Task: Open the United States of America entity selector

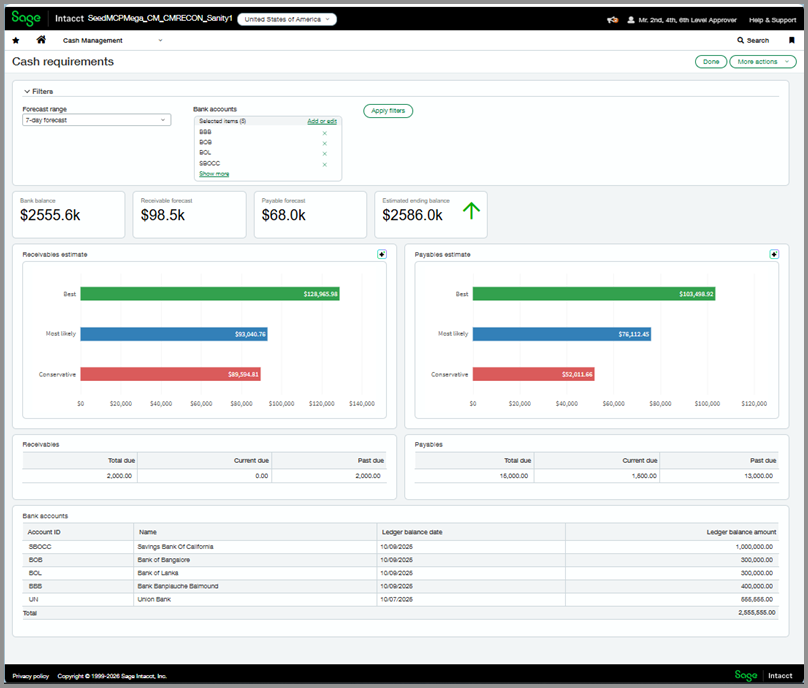Action: 287,19
